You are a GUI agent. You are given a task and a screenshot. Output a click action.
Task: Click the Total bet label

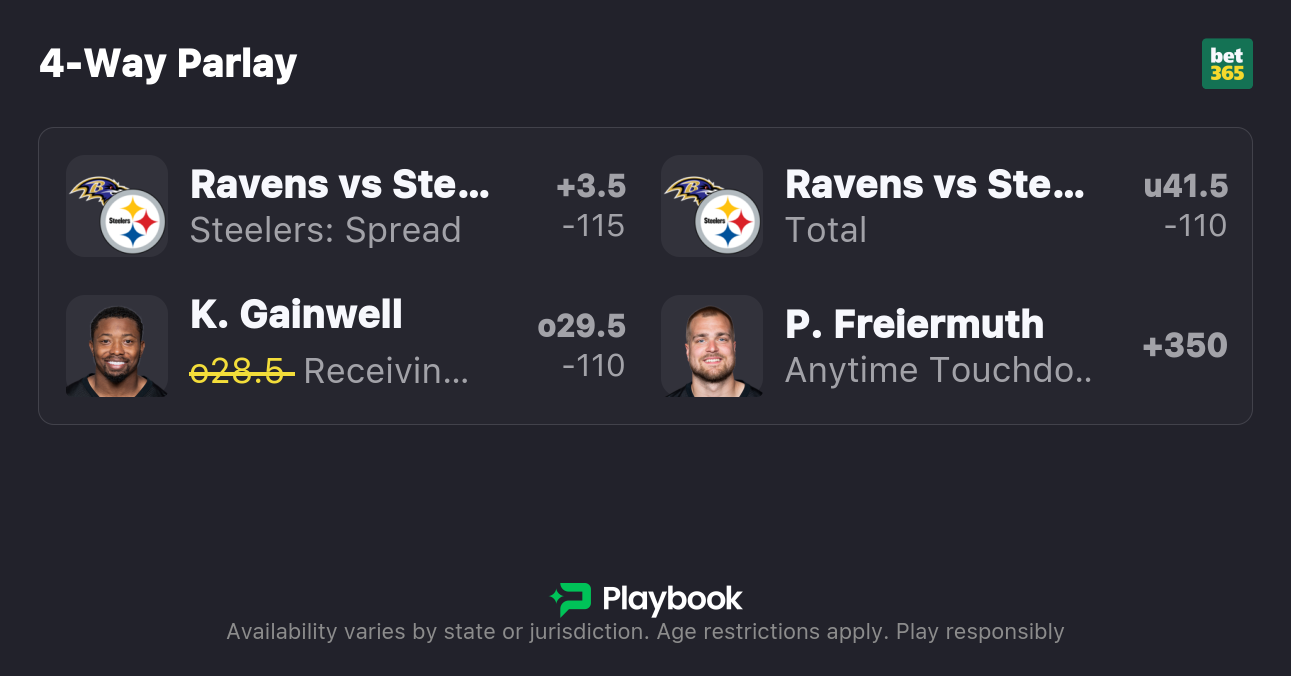coord(825,230)
